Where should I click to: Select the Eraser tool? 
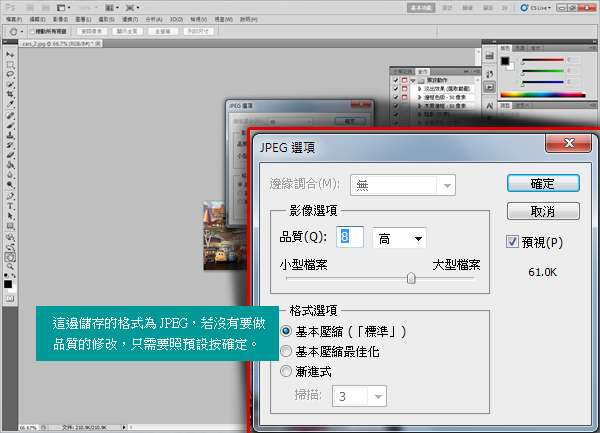tap(10, 155)
